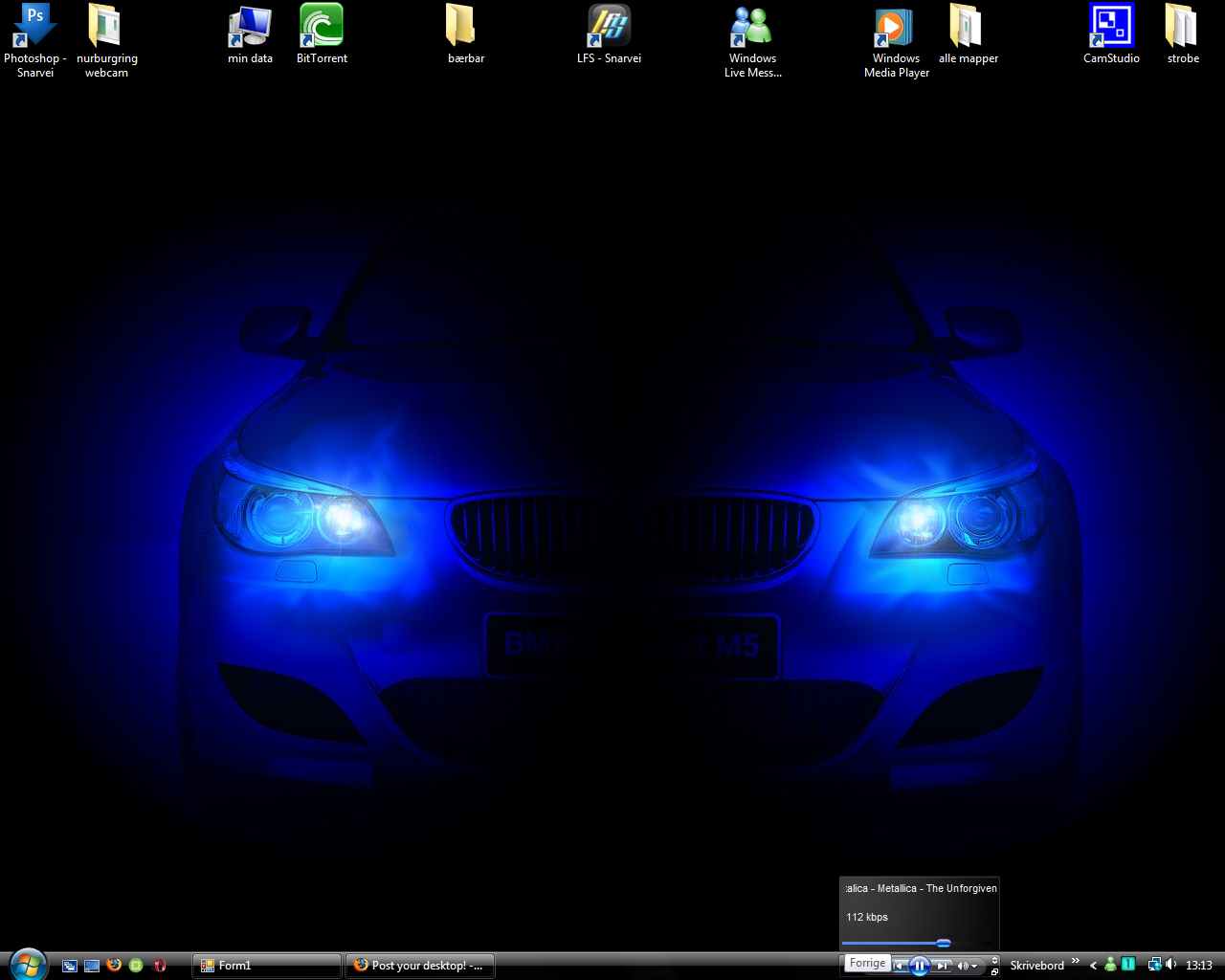
Task: Skip to next track in media toolbar
Action: pos(942,966)
